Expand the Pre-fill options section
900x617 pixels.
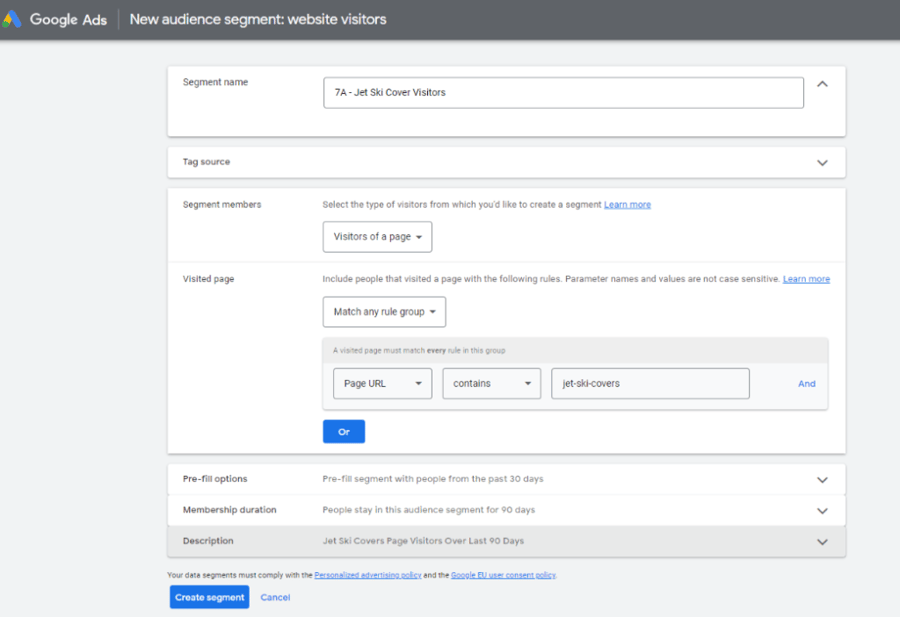point(822,479)
